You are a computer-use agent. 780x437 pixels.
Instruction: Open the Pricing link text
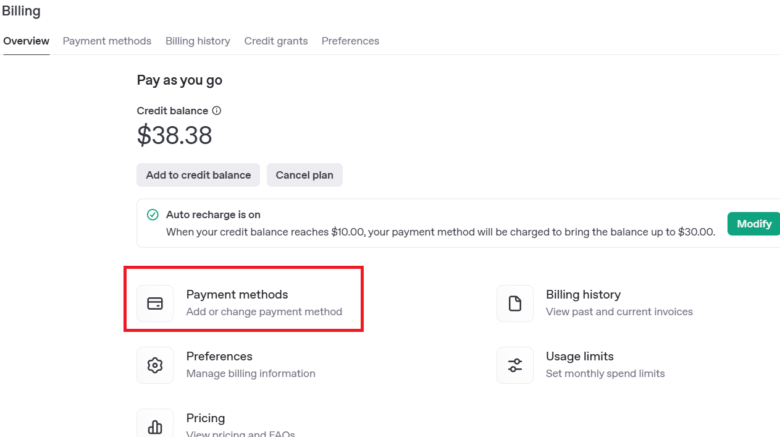tap(206, 418)
